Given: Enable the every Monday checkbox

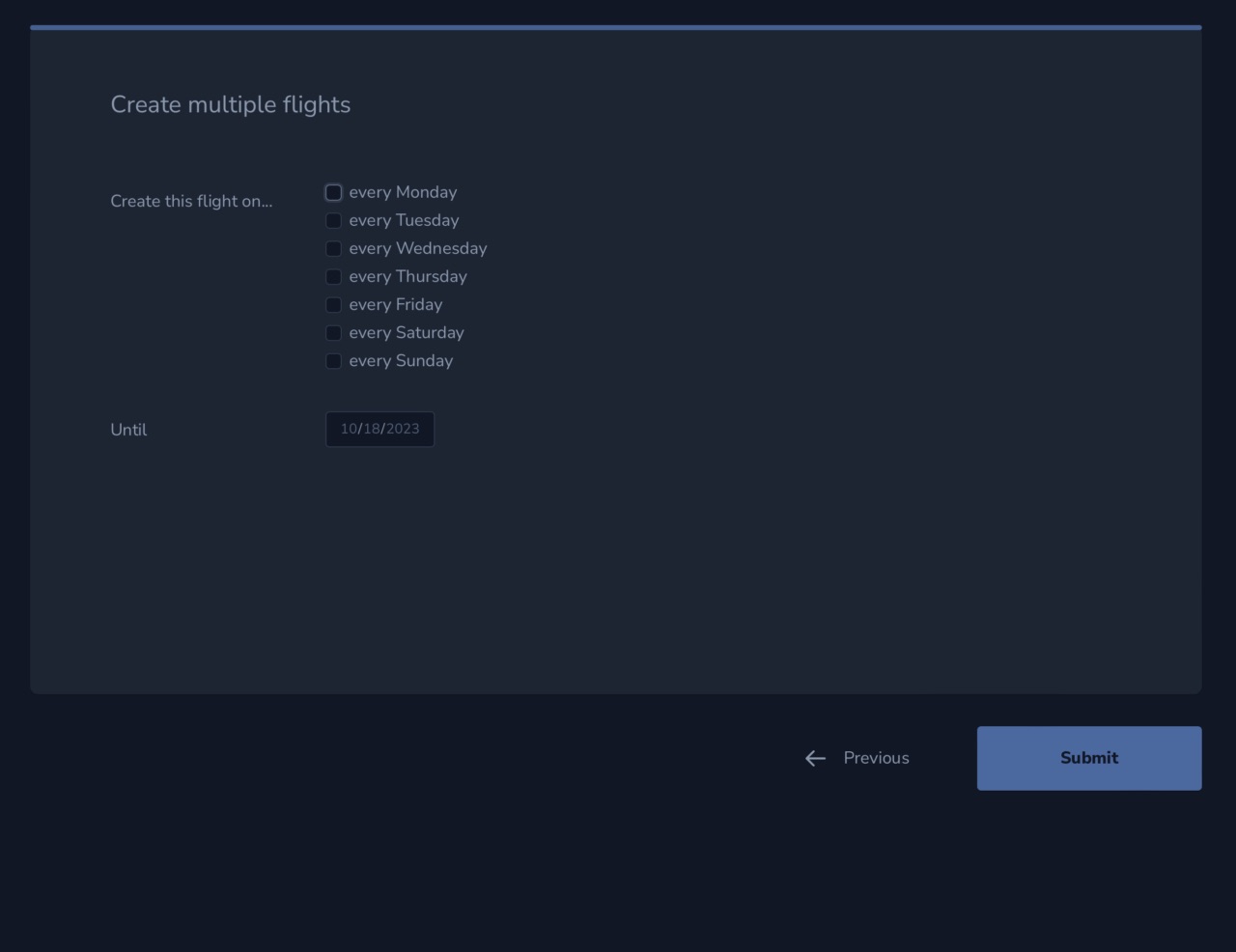Looking at the screenshot, I should click(x=333, y=193).
